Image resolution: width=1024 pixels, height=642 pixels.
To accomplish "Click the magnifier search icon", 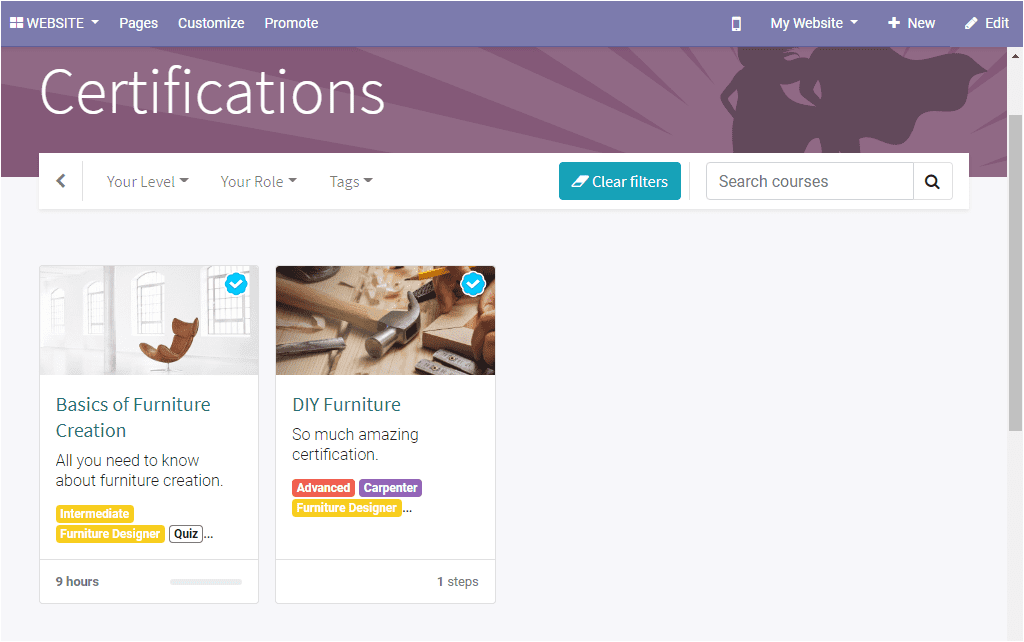I will [x=933, y=181].
